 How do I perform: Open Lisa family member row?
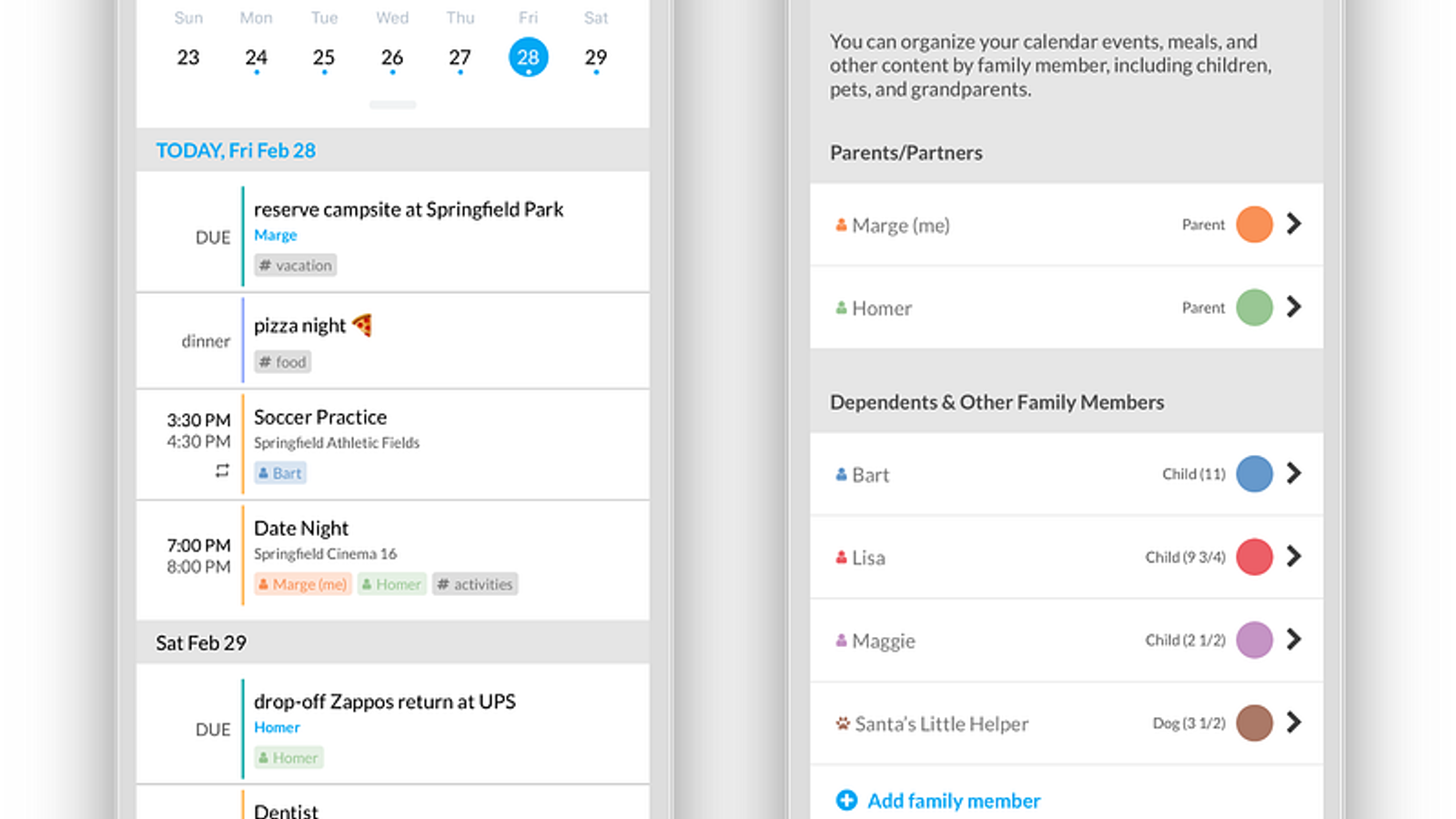coord(1067,557)
